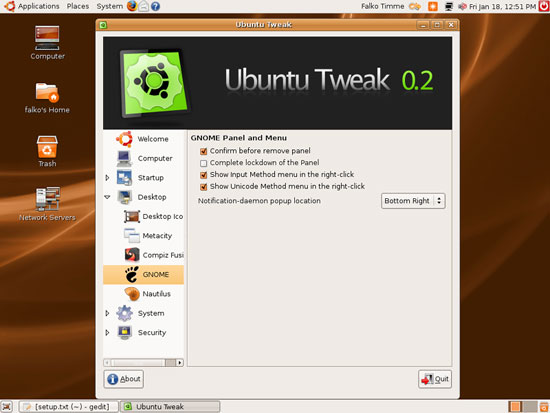Open the Places menu

click(x=78, y=6)
